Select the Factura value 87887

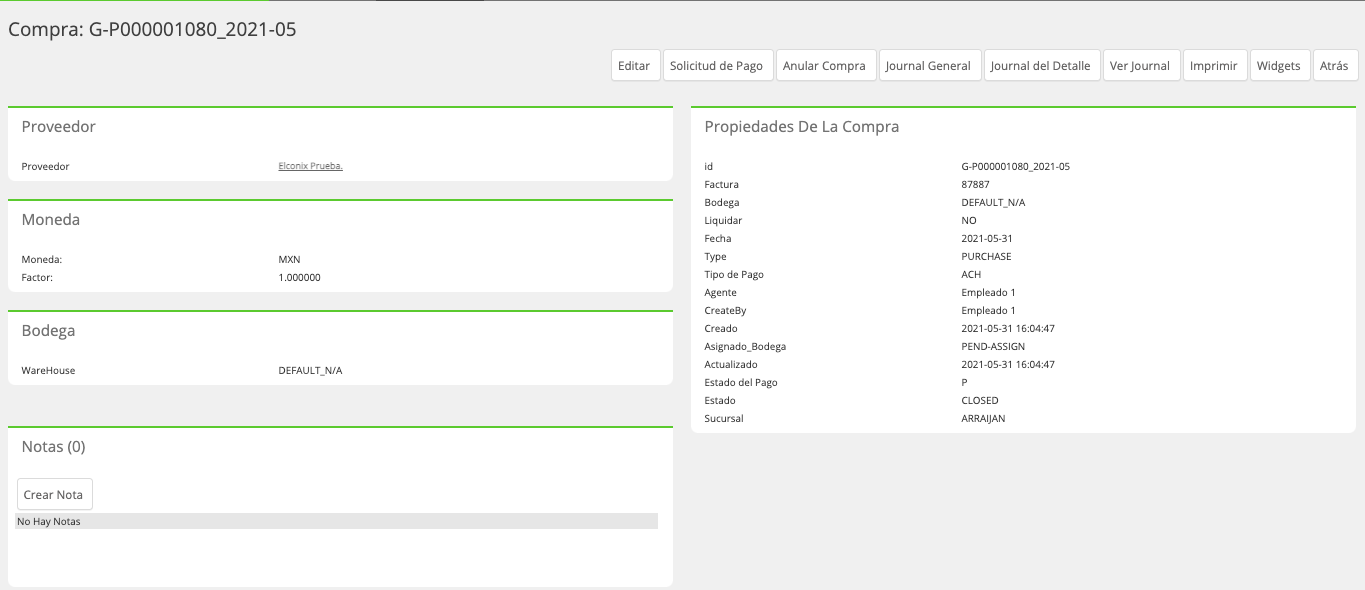(x=975, y=184)
